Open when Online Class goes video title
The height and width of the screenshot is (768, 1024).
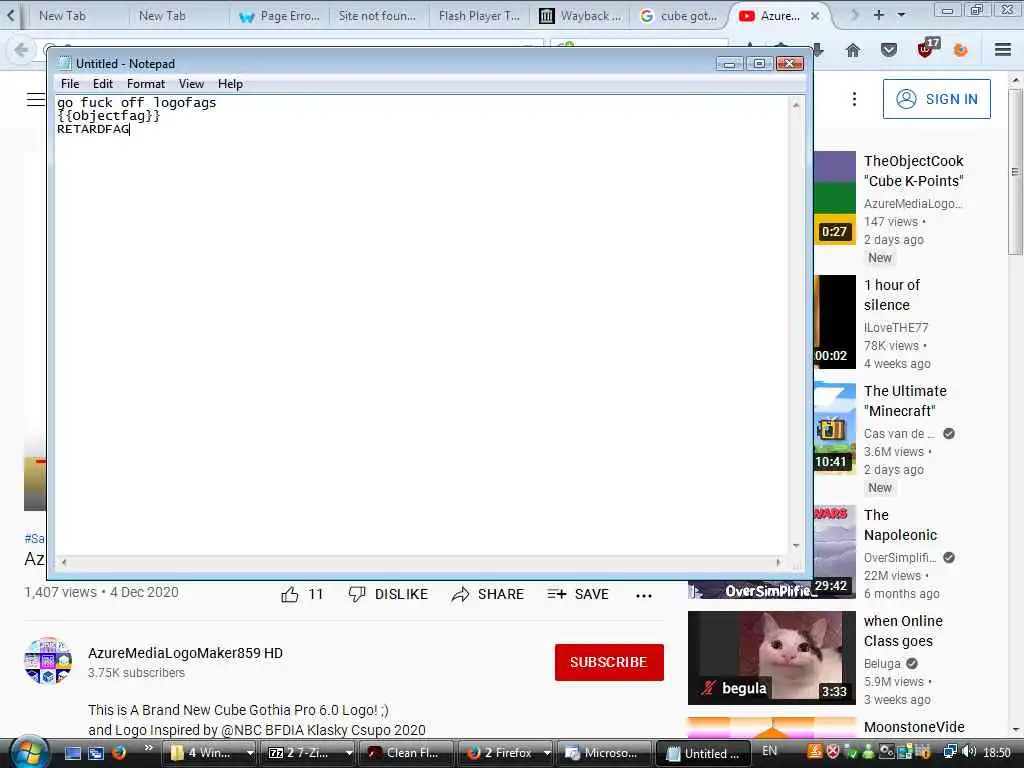pyautogui.click(x=903, y=631)
